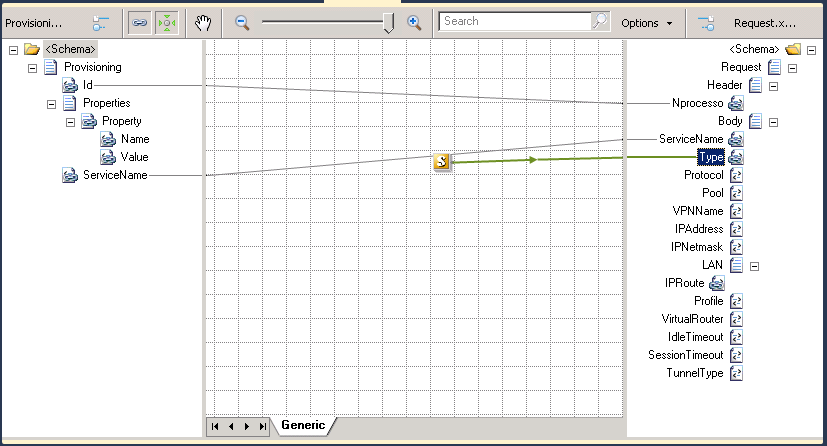Toggle show all links button
The width and height of the screenshot is (827, 446).
point(140,22)
